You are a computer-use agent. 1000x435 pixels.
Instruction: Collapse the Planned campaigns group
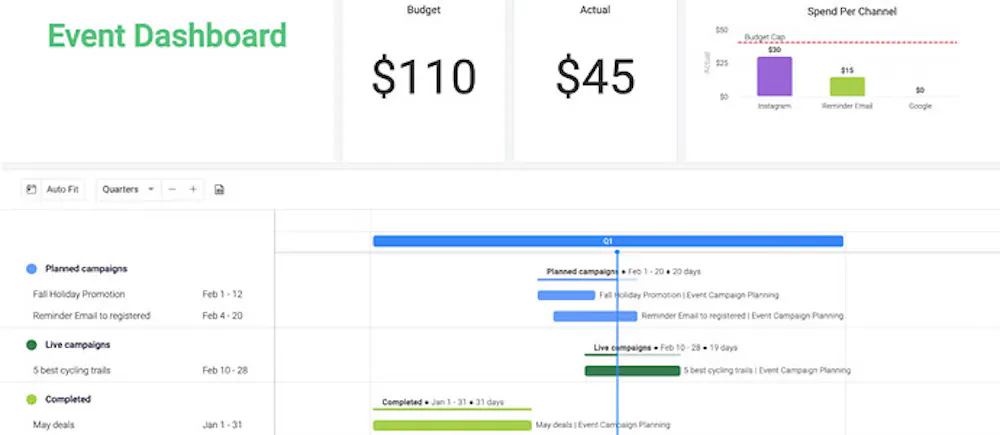(x=86, y=269)
